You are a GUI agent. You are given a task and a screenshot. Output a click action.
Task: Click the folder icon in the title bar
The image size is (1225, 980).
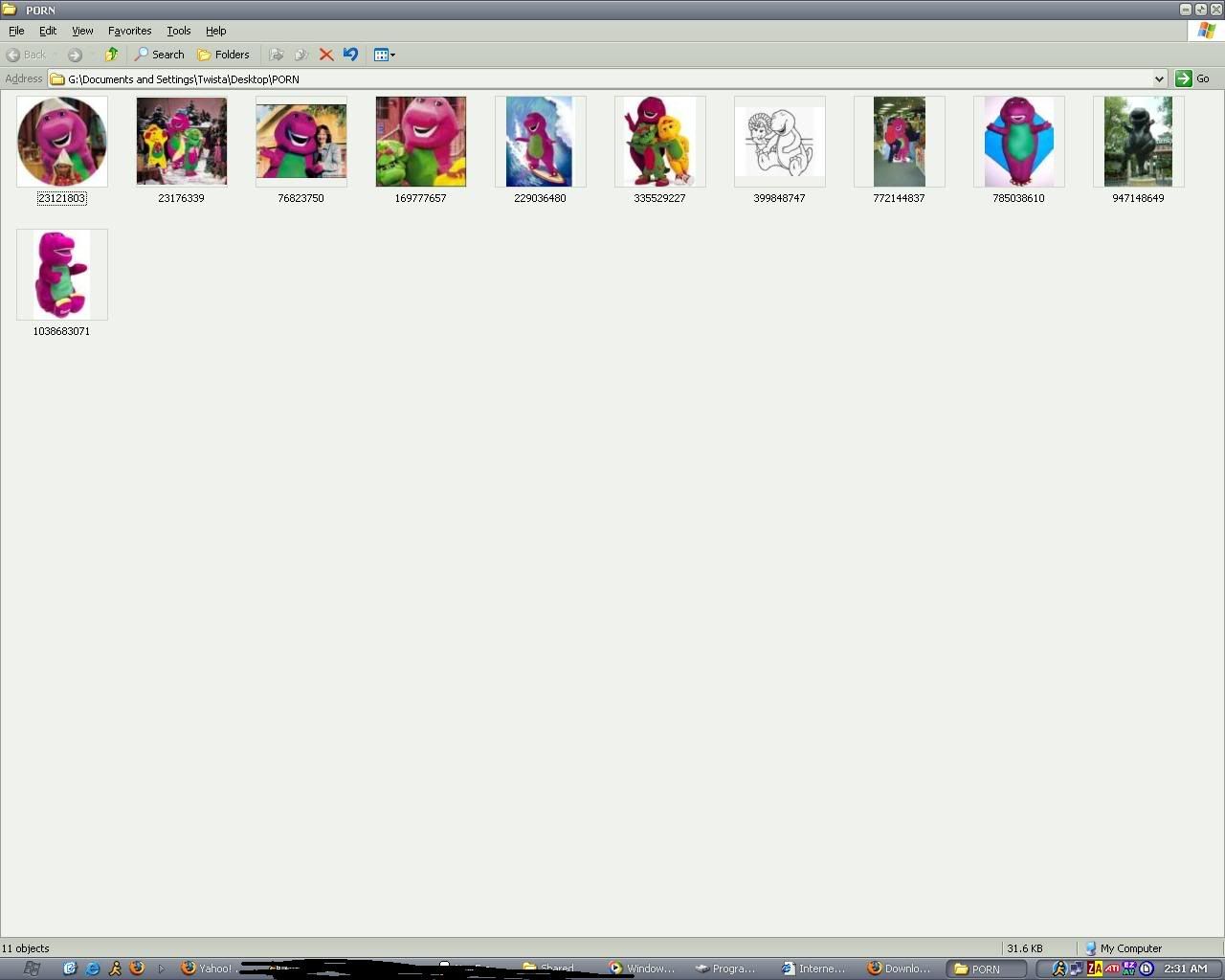click(10, 10)
